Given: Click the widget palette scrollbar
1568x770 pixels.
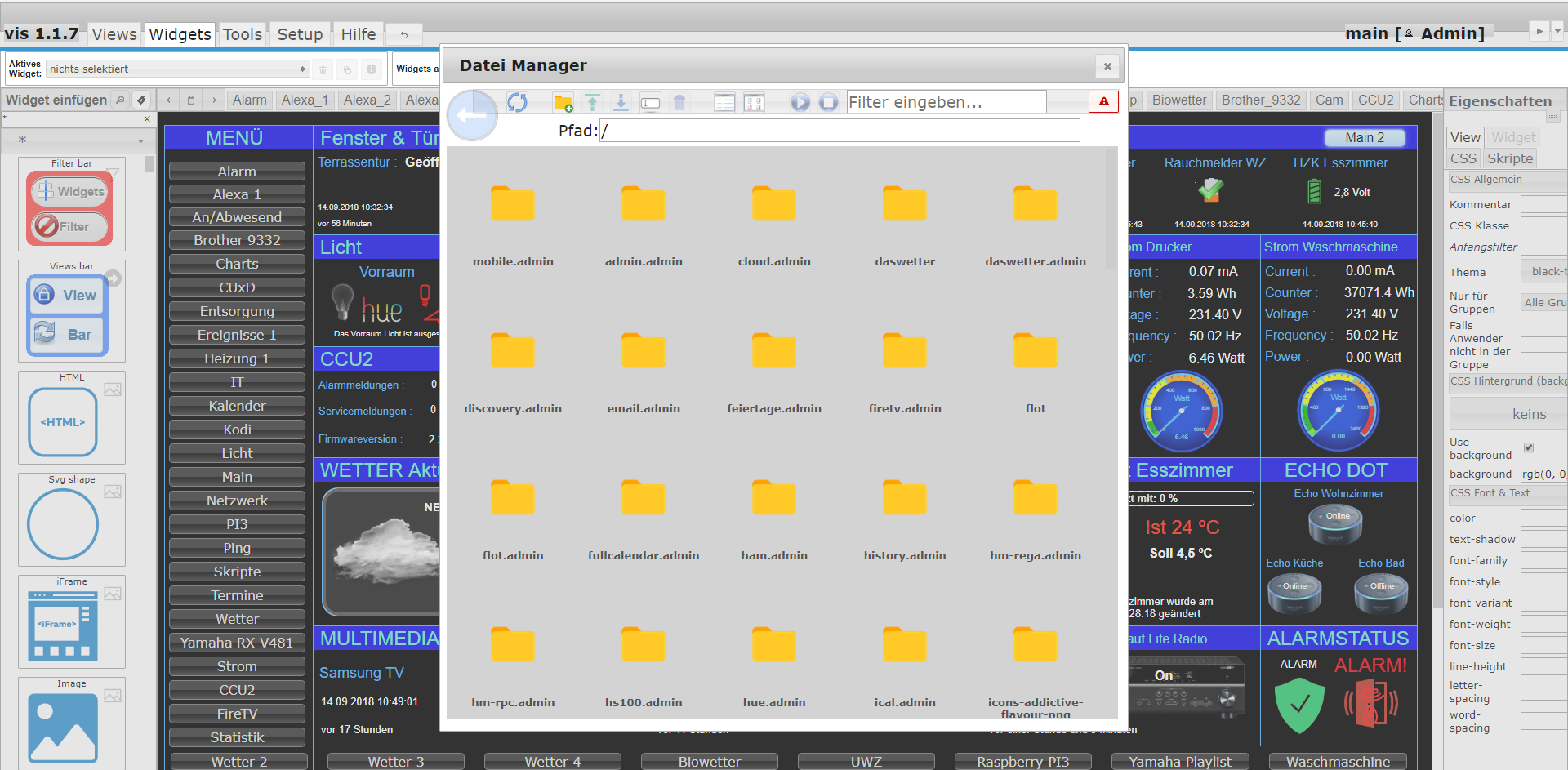Looking at the screenshot, I should click(149, 164).
